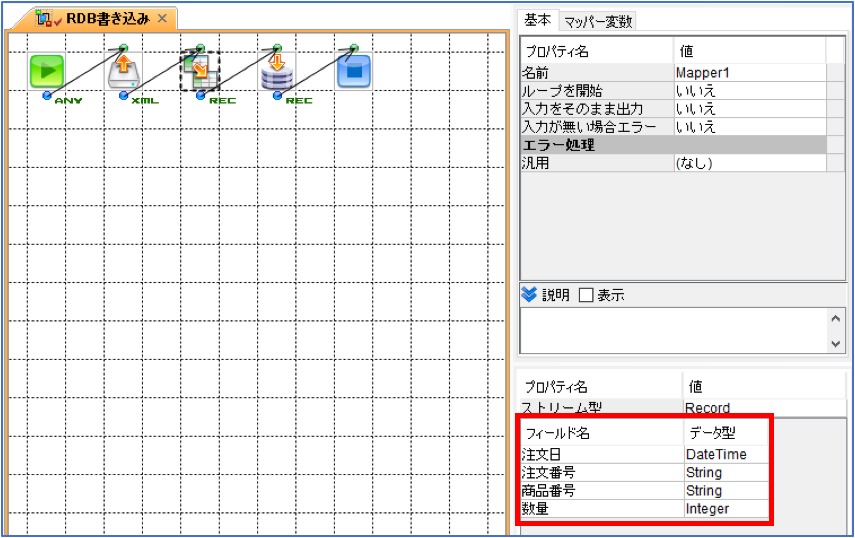
Task: Click the lower プロパティ名 column header
Action: tap(600, 386)
